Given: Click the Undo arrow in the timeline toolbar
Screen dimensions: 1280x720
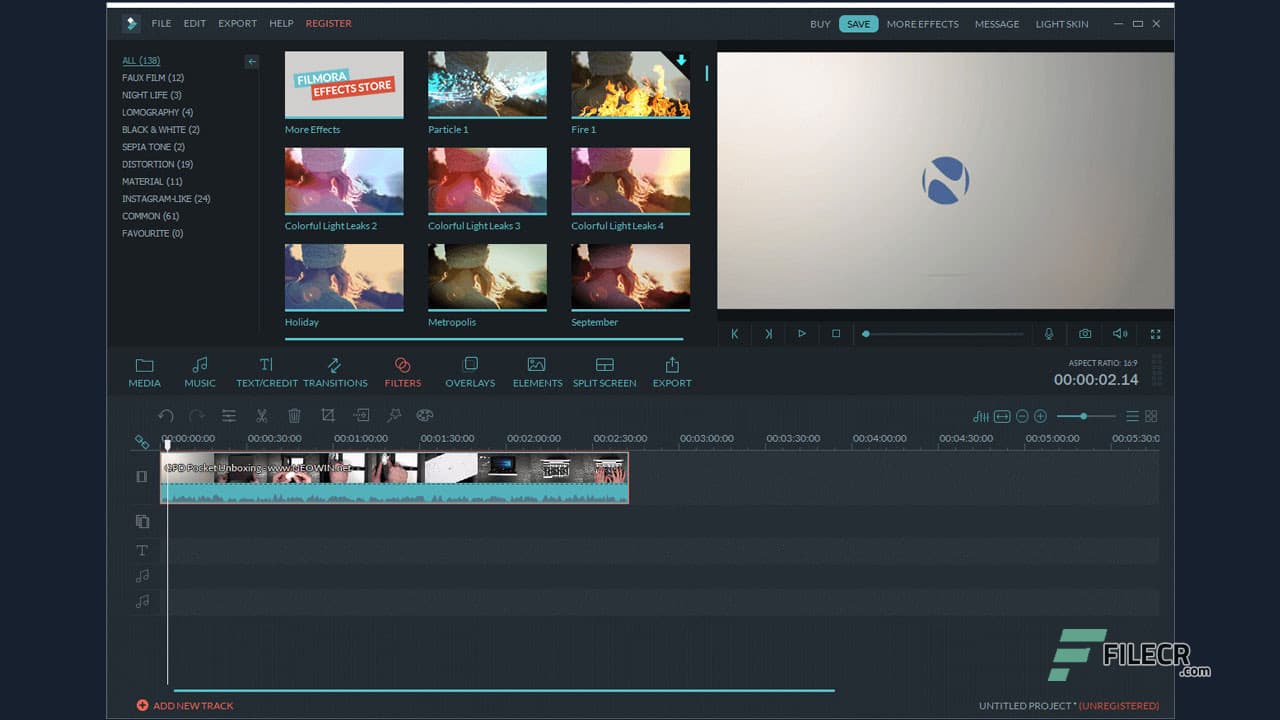Looking at the screenshot, I should (x=166, y=415).
